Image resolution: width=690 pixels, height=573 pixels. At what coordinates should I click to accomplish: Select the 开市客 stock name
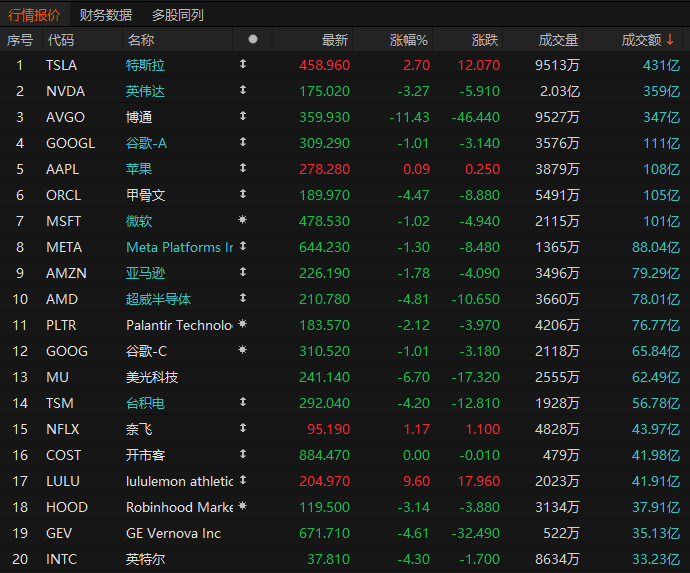click(145, 455)
